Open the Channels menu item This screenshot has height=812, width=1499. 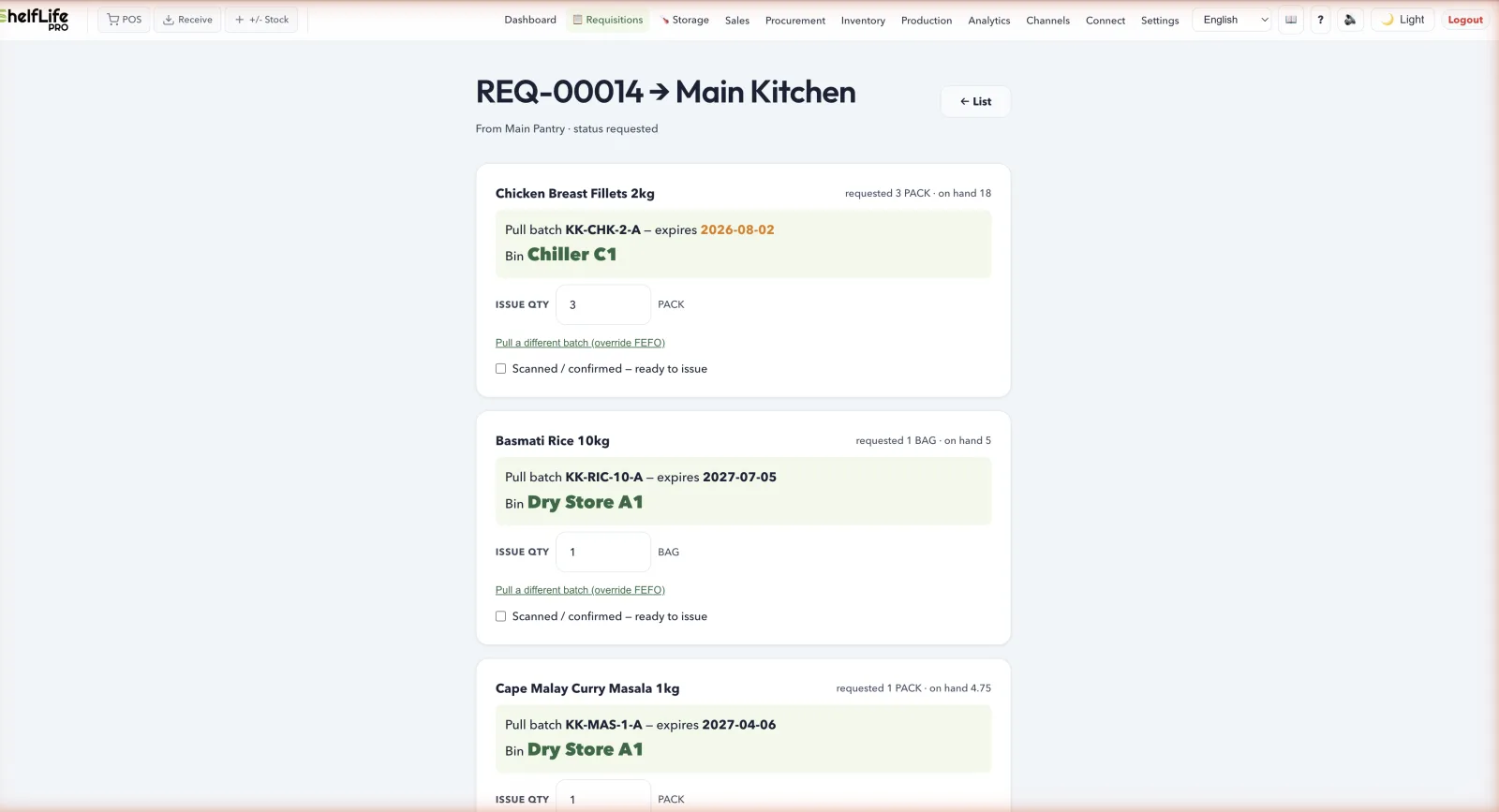pyautogui.click(x=1047, y=20)
